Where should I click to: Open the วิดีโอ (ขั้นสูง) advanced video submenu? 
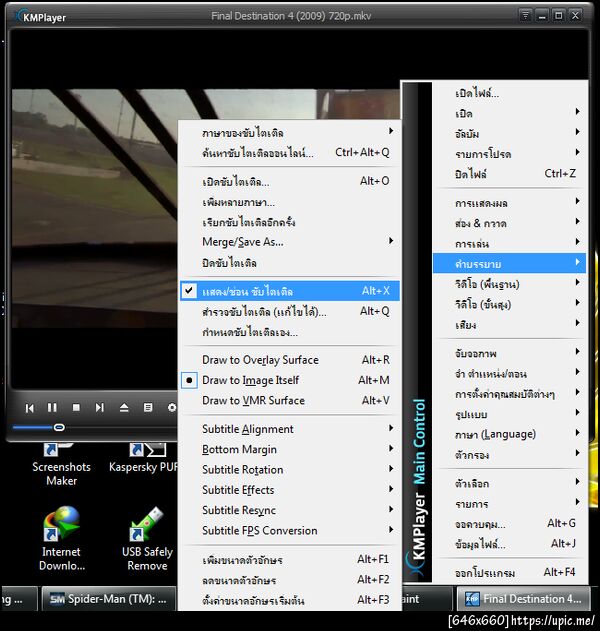509,304
